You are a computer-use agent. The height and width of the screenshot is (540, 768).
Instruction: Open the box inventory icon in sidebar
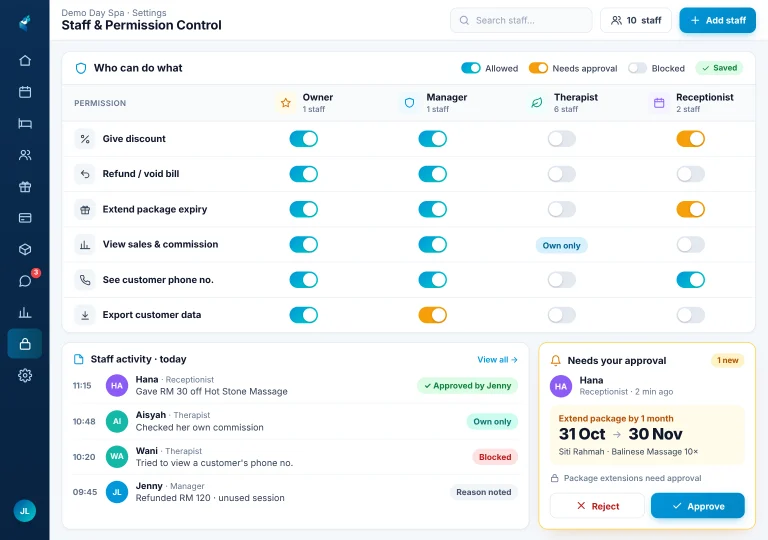pyautogui.click(x=25, y=249)
